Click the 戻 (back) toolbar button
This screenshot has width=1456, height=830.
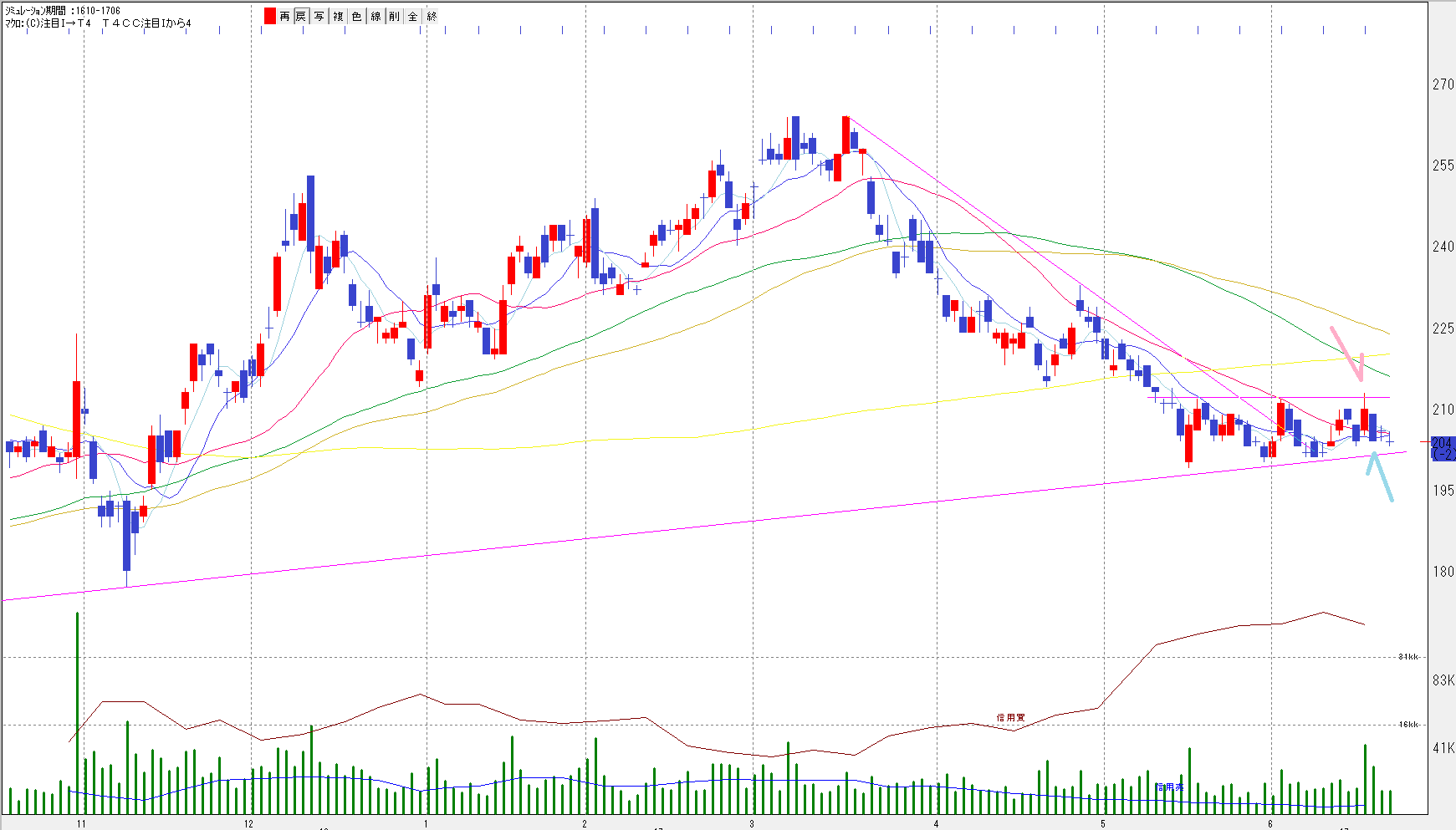pyautogui.click(x=301, y=16)
